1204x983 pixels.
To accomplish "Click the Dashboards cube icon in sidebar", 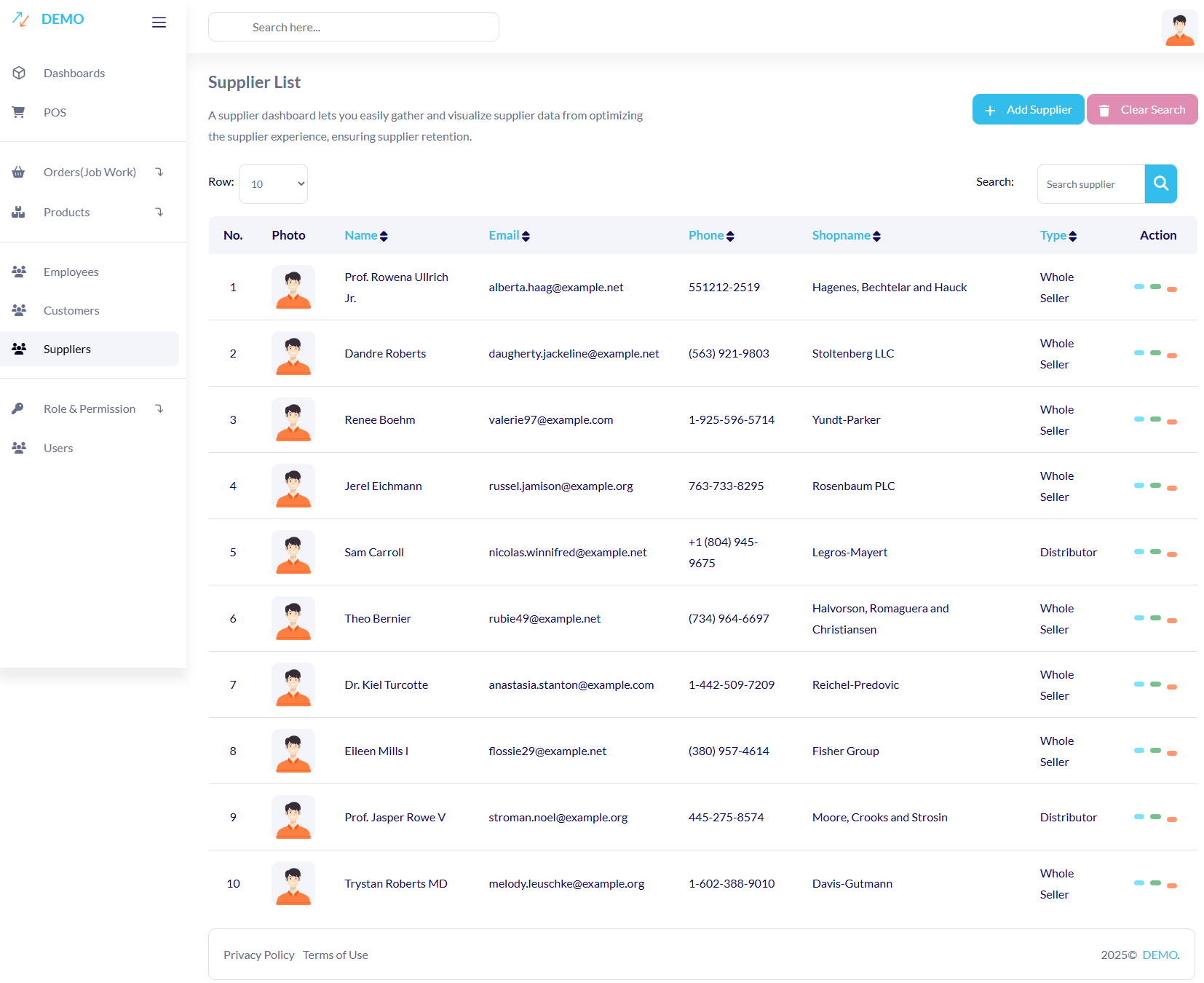I will (x=19, y=73).
